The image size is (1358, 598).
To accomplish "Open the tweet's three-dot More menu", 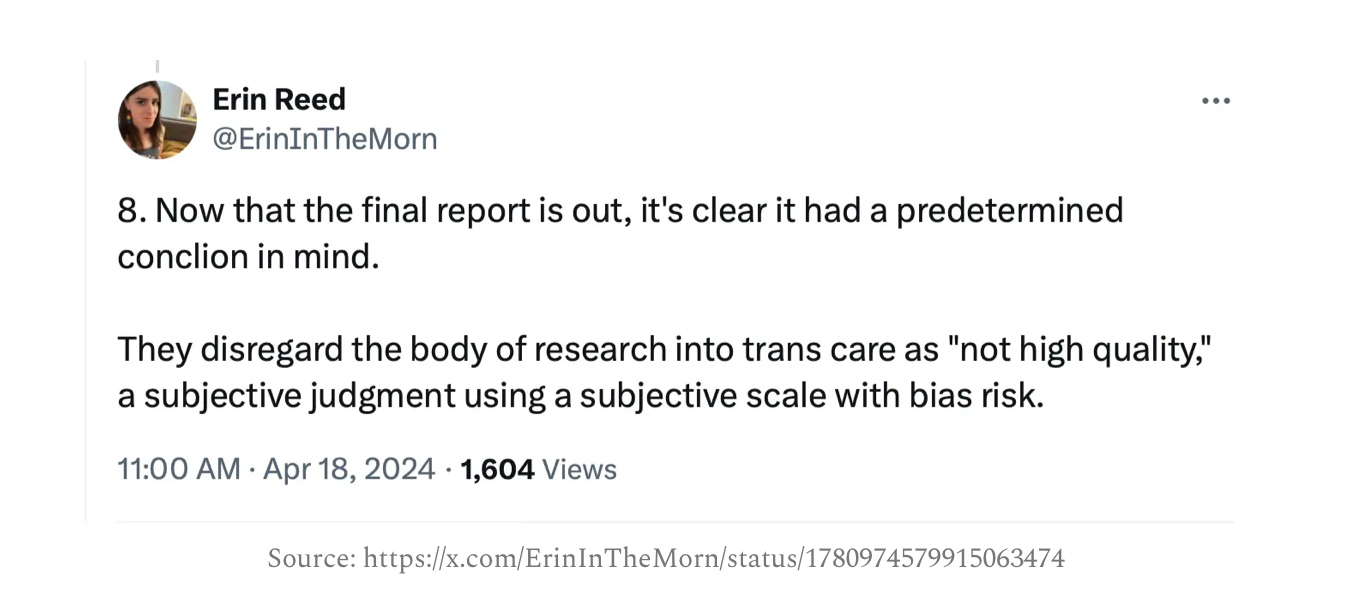I will click(x=1215, y=101).
